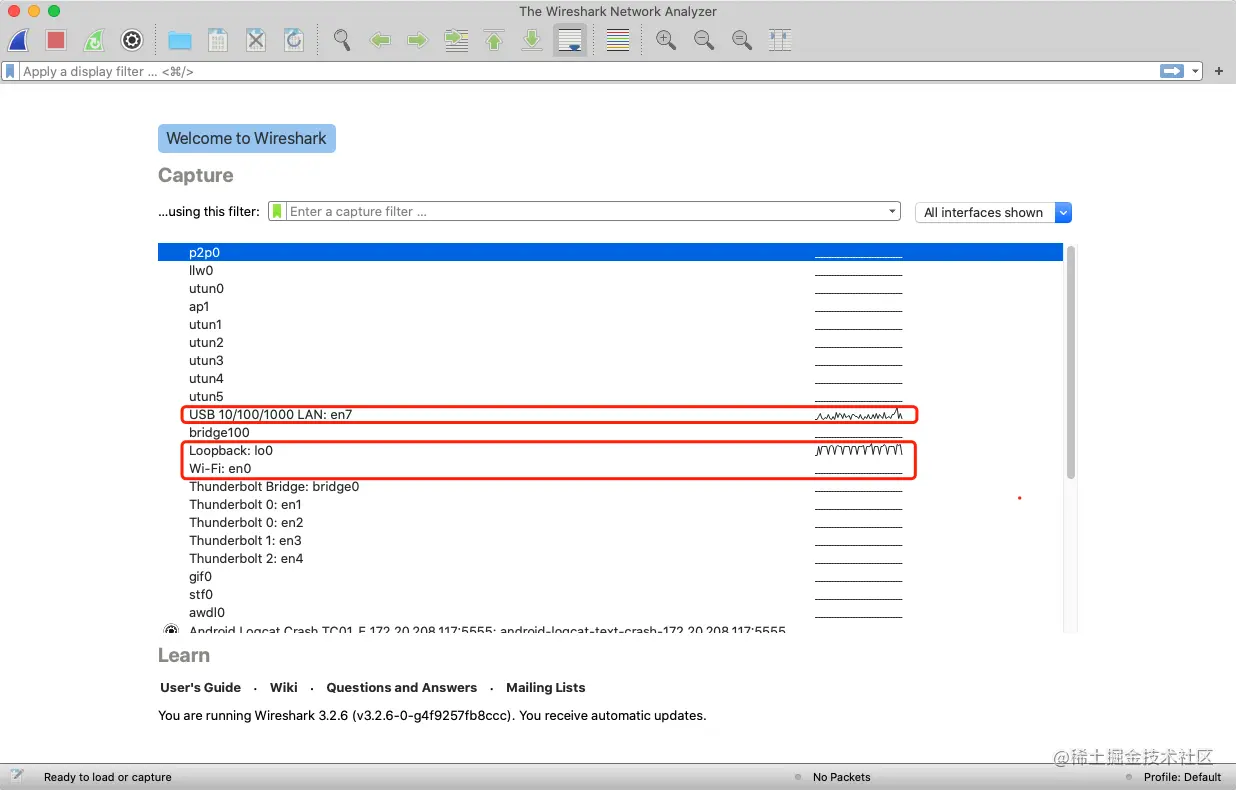Select the utun0 interface
This screenshot has width=1236, height=790.
click(x=610, y=288)
